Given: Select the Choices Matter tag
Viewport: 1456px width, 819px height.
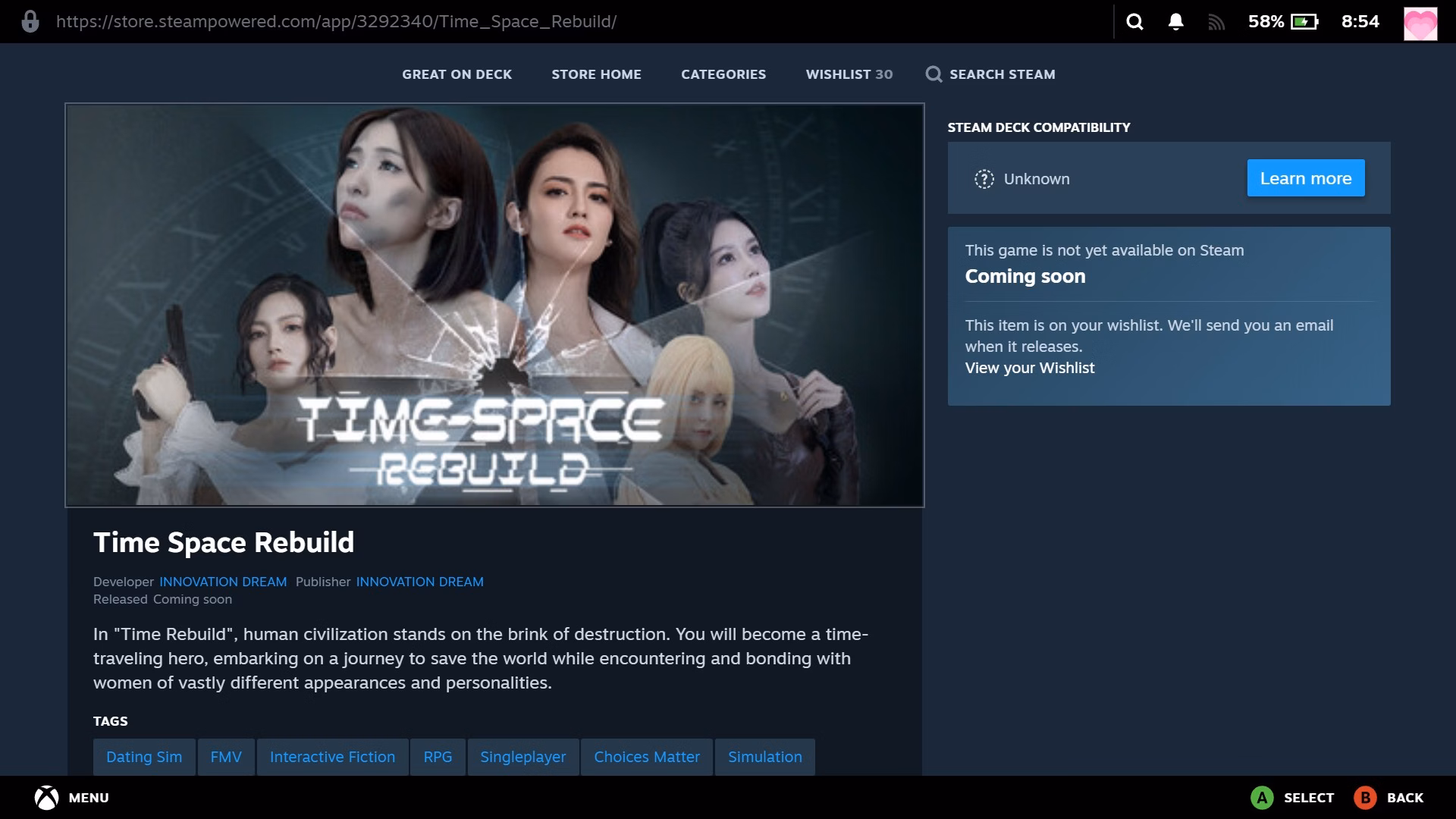Looking at the screenshot, I should 647,757.
